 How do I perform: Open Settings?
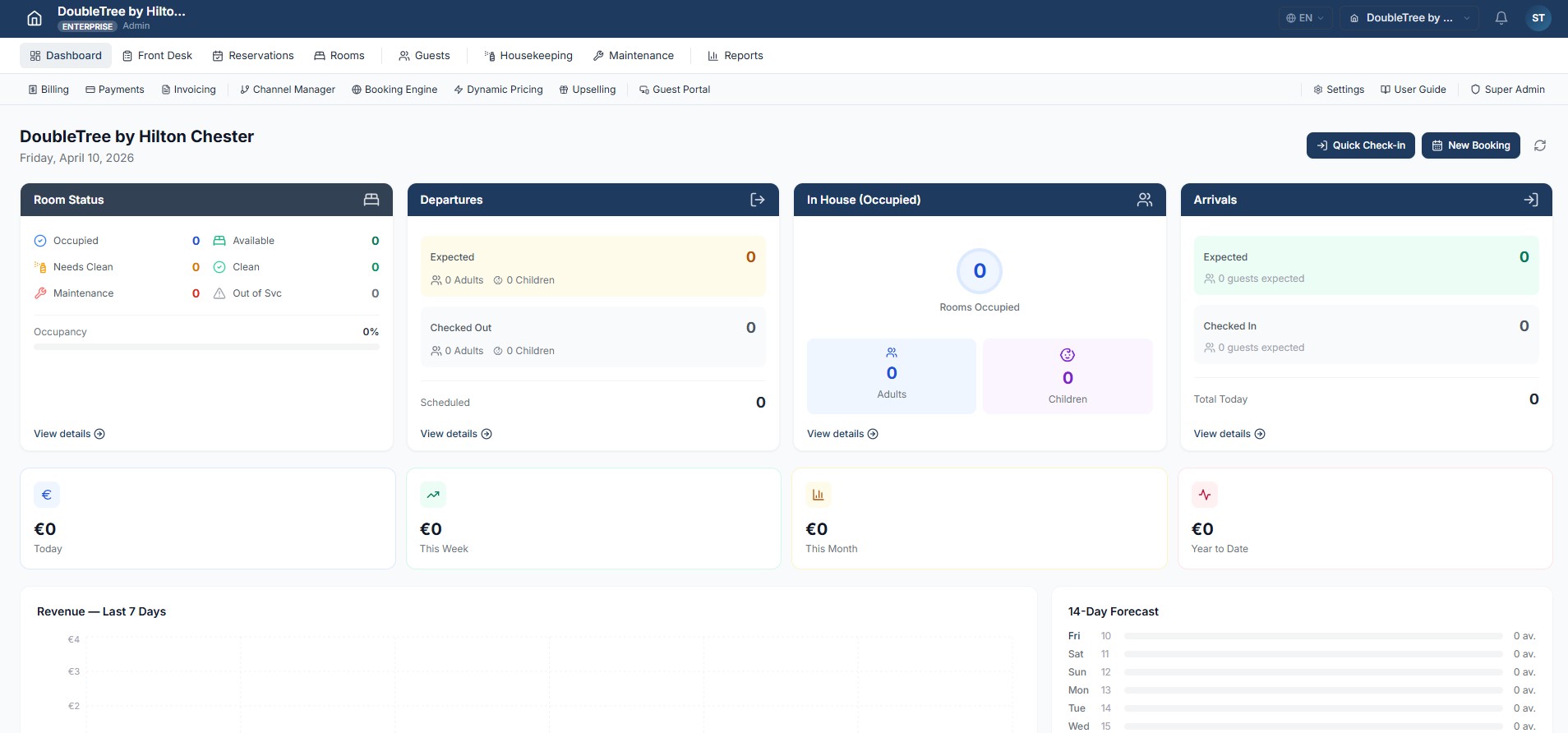pos(1339,90)
